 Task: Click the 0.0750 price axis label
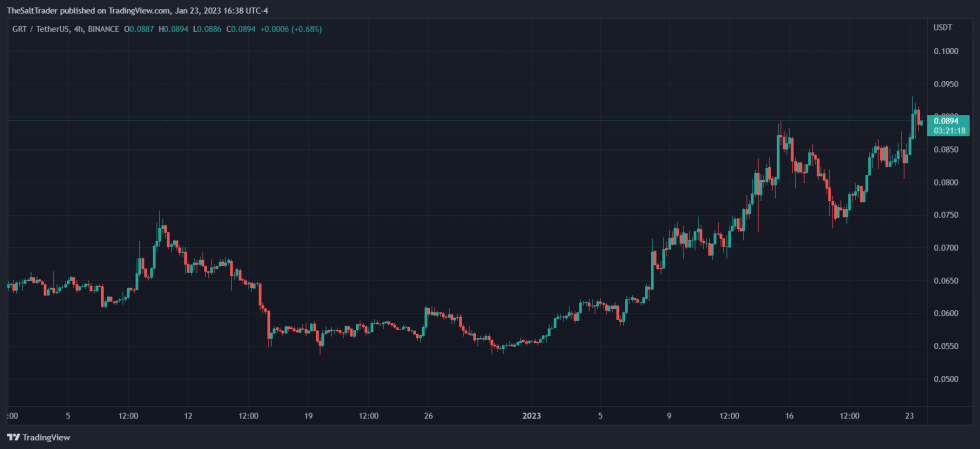pyautogui.click(x=945, y=215)
